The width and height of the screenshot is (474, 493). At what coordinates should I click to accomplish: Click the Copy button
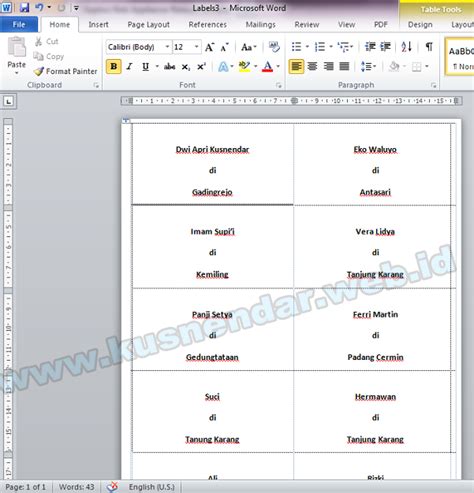49,56
